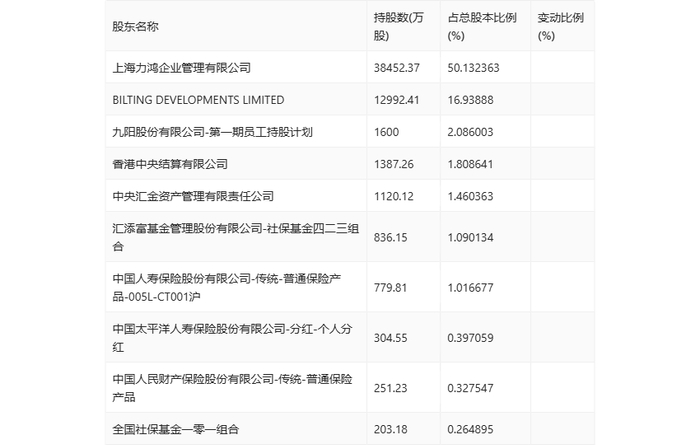Select the 汇添富基金 社保基金四二三组合 row name
The image size is (700, 445).
click(x=236, y=237)
